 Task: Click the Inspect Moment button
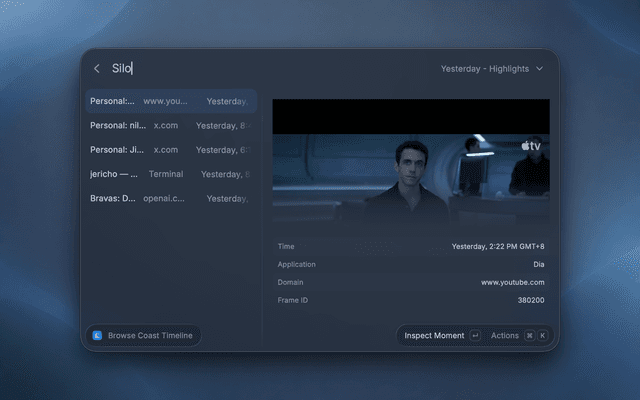click(x=434, y=336)
